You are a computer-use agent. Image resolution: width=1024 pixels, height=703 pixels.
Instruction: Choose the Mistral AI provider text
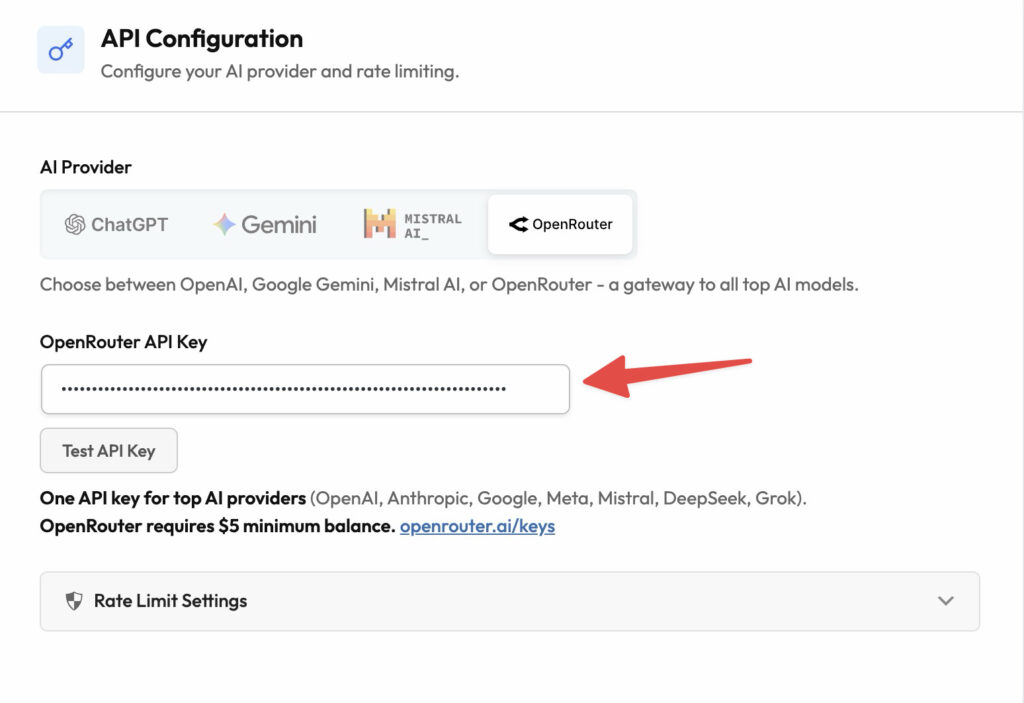pos(432,224)
